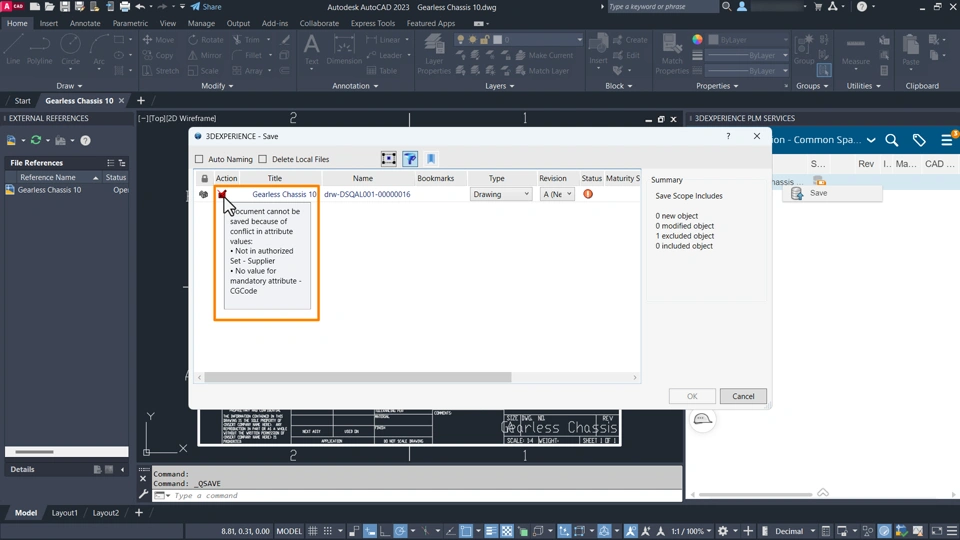960x540 pixels.
Task: Toggle MODEL space button on status bar
Action: 289,531
